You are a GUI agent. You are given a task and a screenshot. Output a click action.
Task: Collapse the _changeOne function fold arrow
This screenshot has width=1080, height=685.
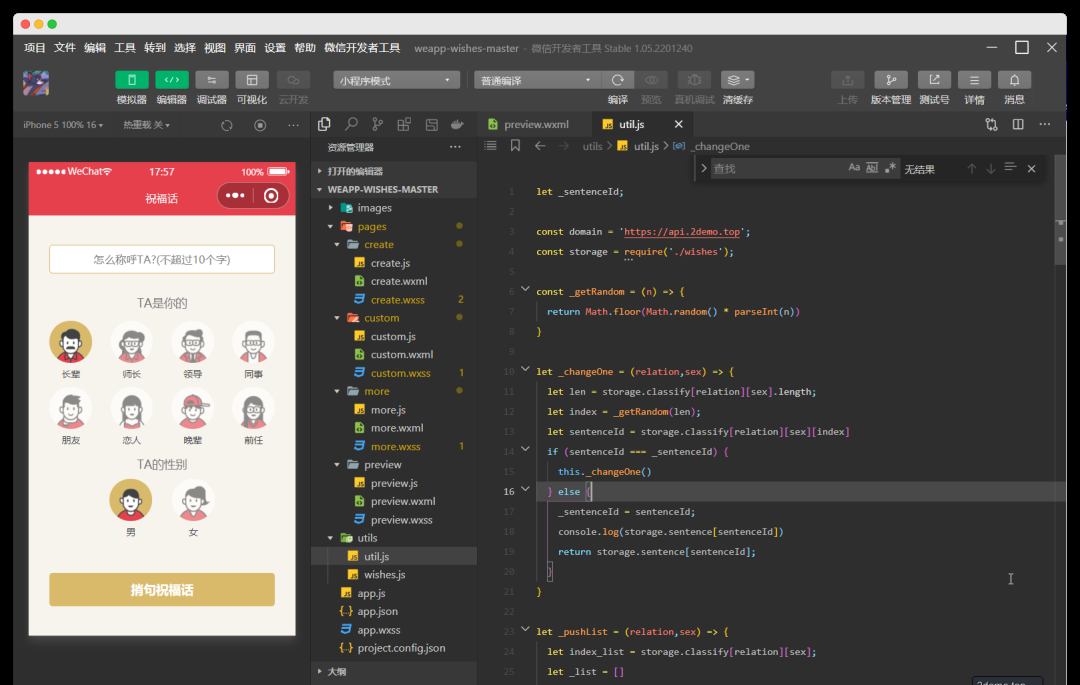[526, 370]
